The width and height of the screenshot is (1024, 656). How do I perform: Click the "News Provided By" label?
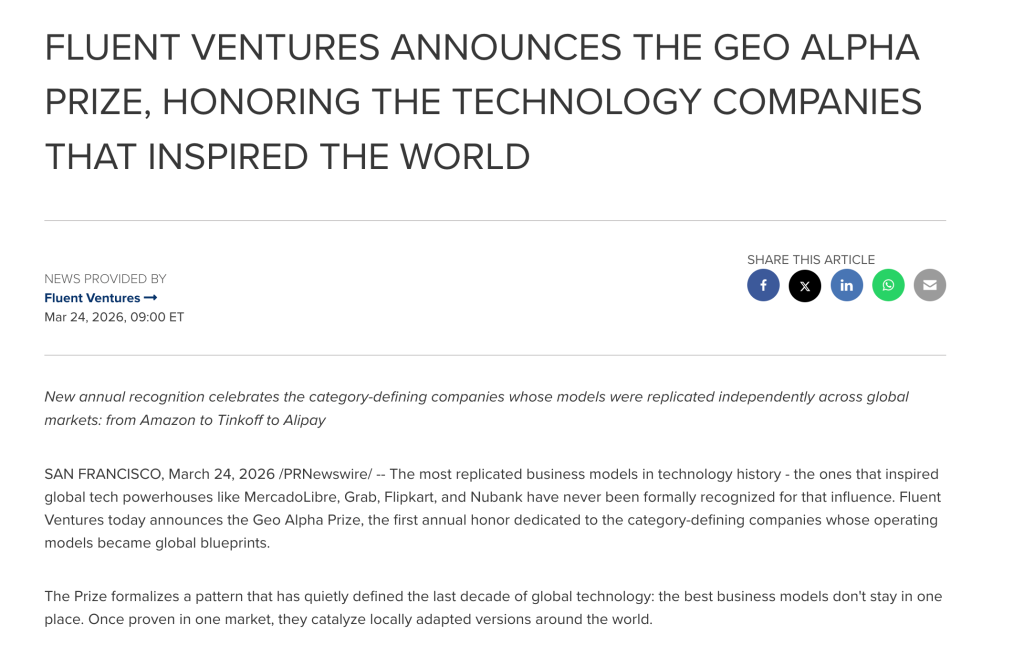pos(105,279)
